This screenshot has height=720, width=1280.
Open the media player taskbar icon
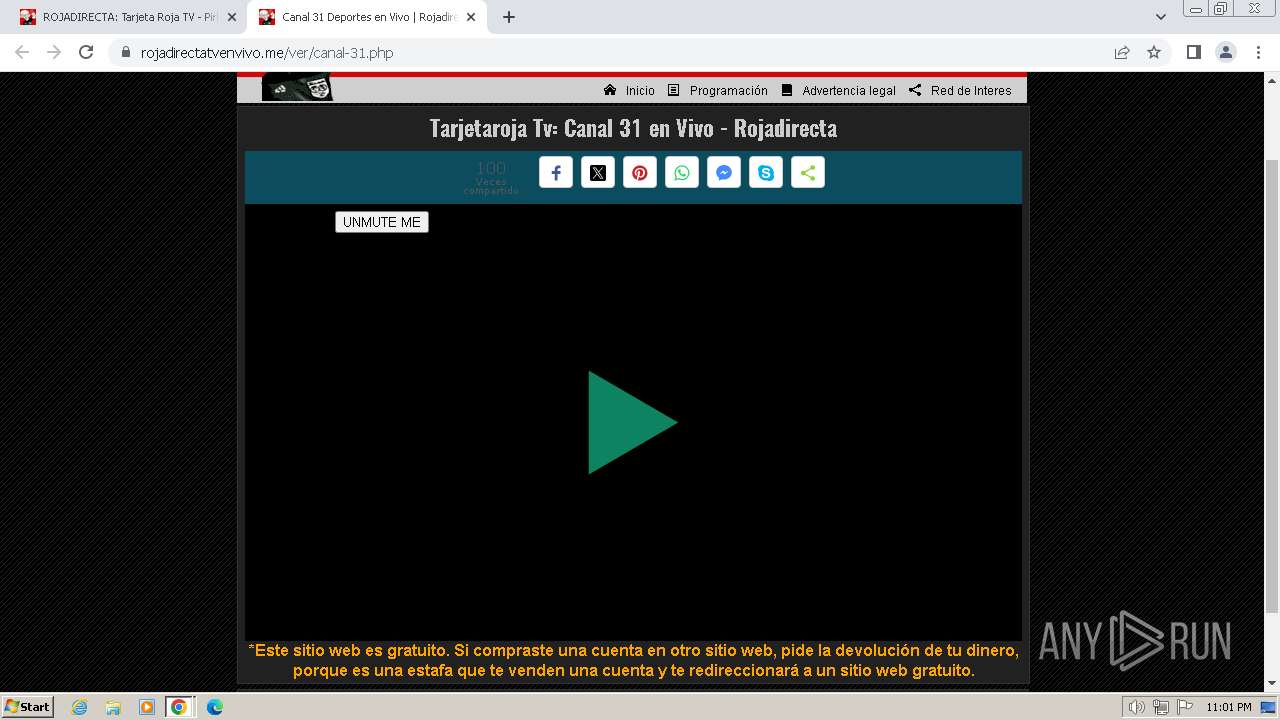pyautogui.click(x=146, y=707)
